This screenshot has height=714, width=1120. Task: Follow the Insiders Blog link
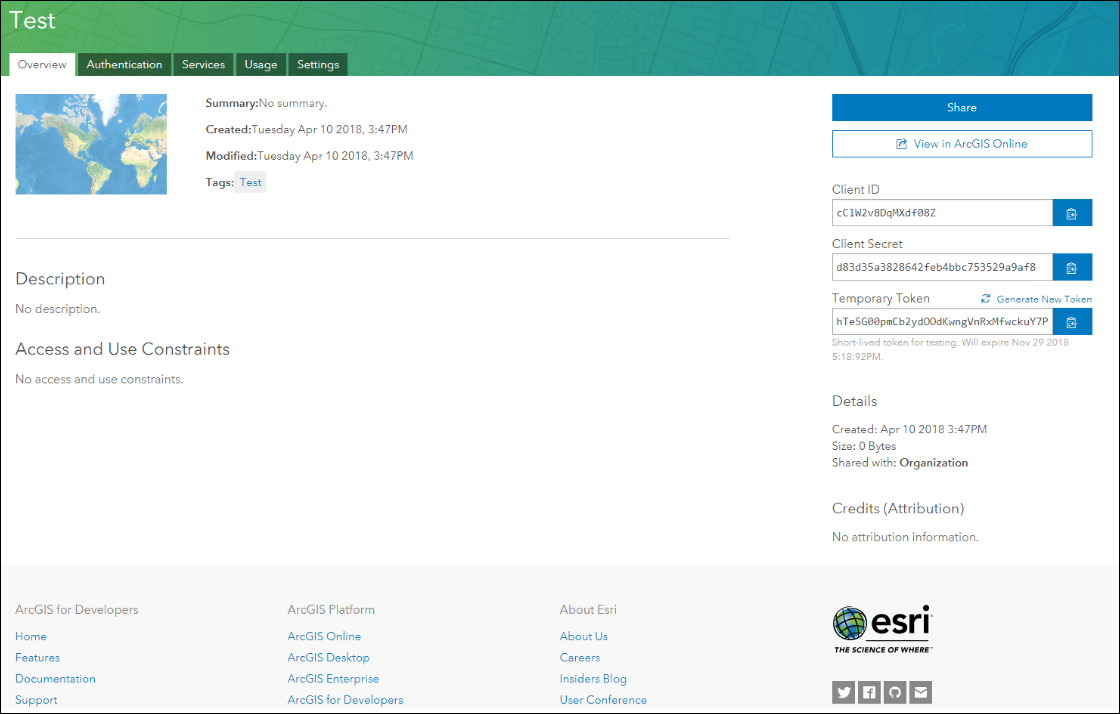(x=593, y=679)
